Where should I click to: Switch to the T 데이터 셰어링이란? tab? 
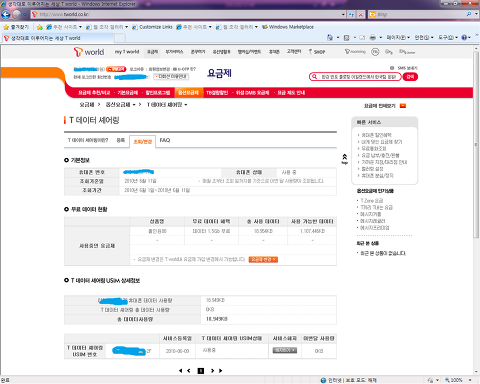pyautogui.click(x=88, y=140)
